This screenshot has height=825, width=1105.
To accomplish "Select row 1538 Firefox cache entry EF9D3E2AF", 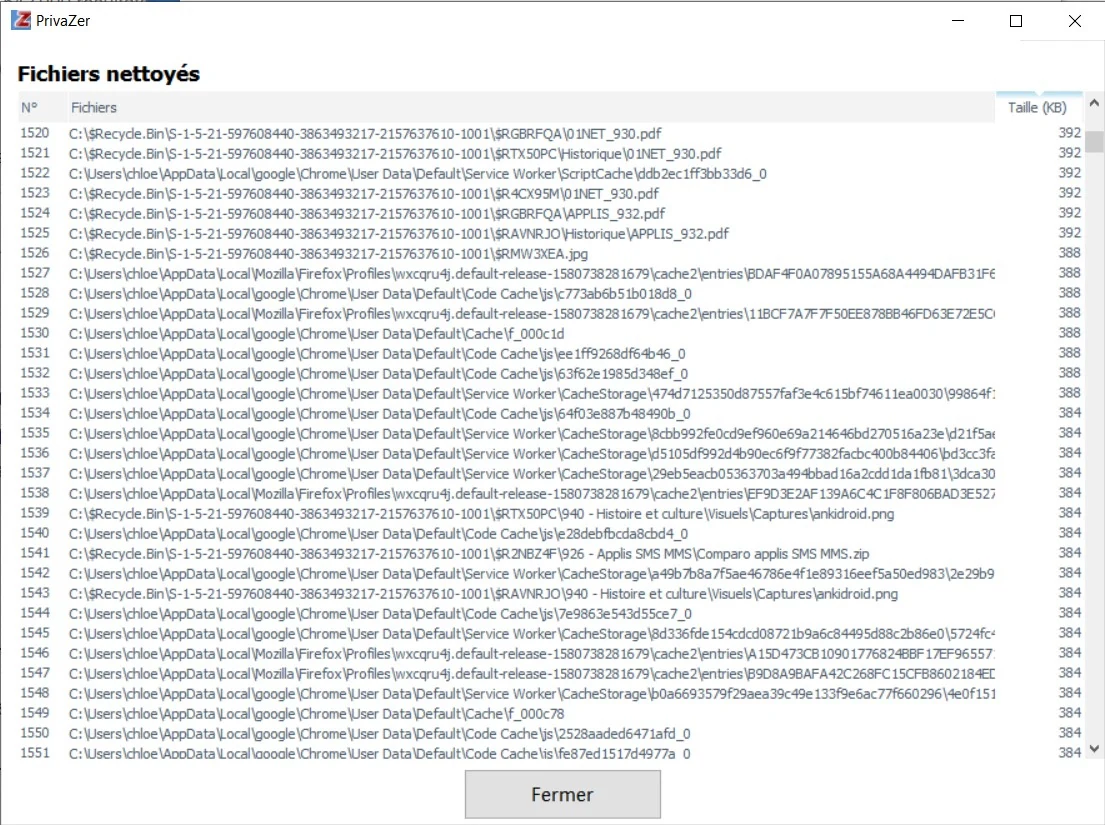I will coord(550,493).
